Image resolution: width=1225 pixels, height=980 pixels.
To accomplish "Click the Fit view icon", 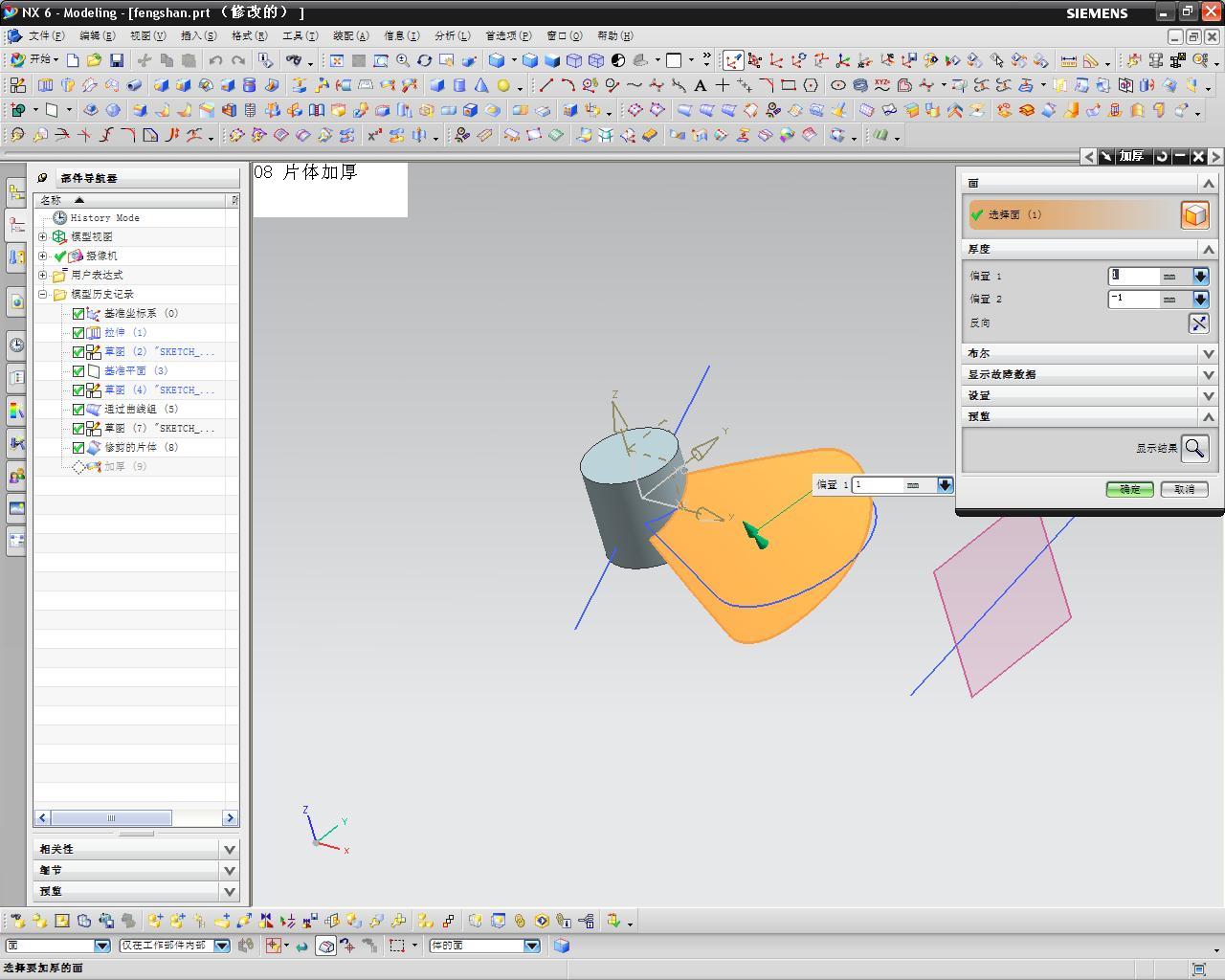I will coord(337,60).
